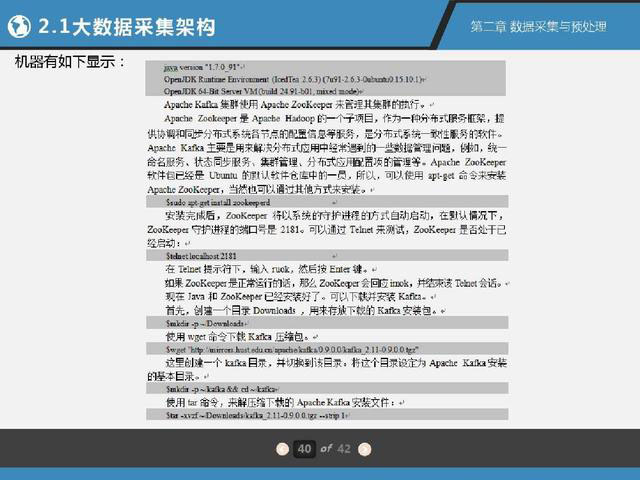The image size is (640, 480).
Task: Click the sudo apt-get install zookeeperd command
Action: click(216, 202)
